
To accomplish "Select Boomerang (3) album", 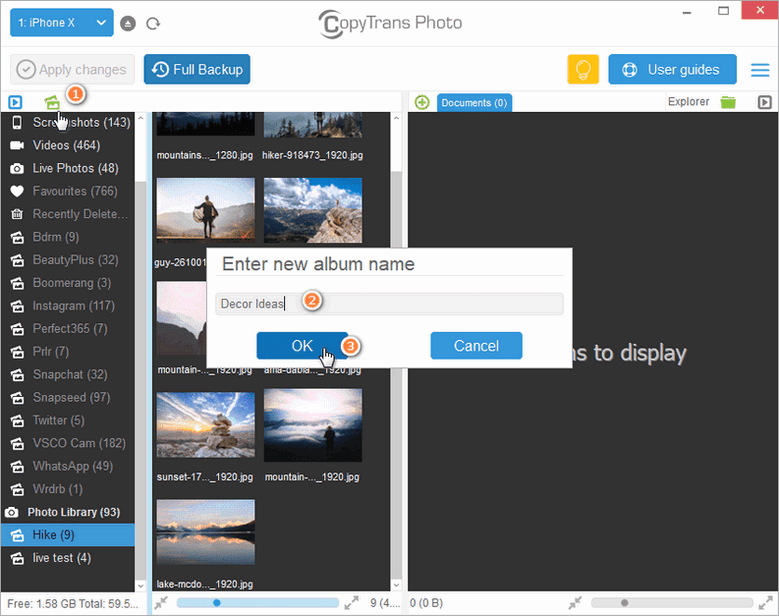I will tap(68, 283).
